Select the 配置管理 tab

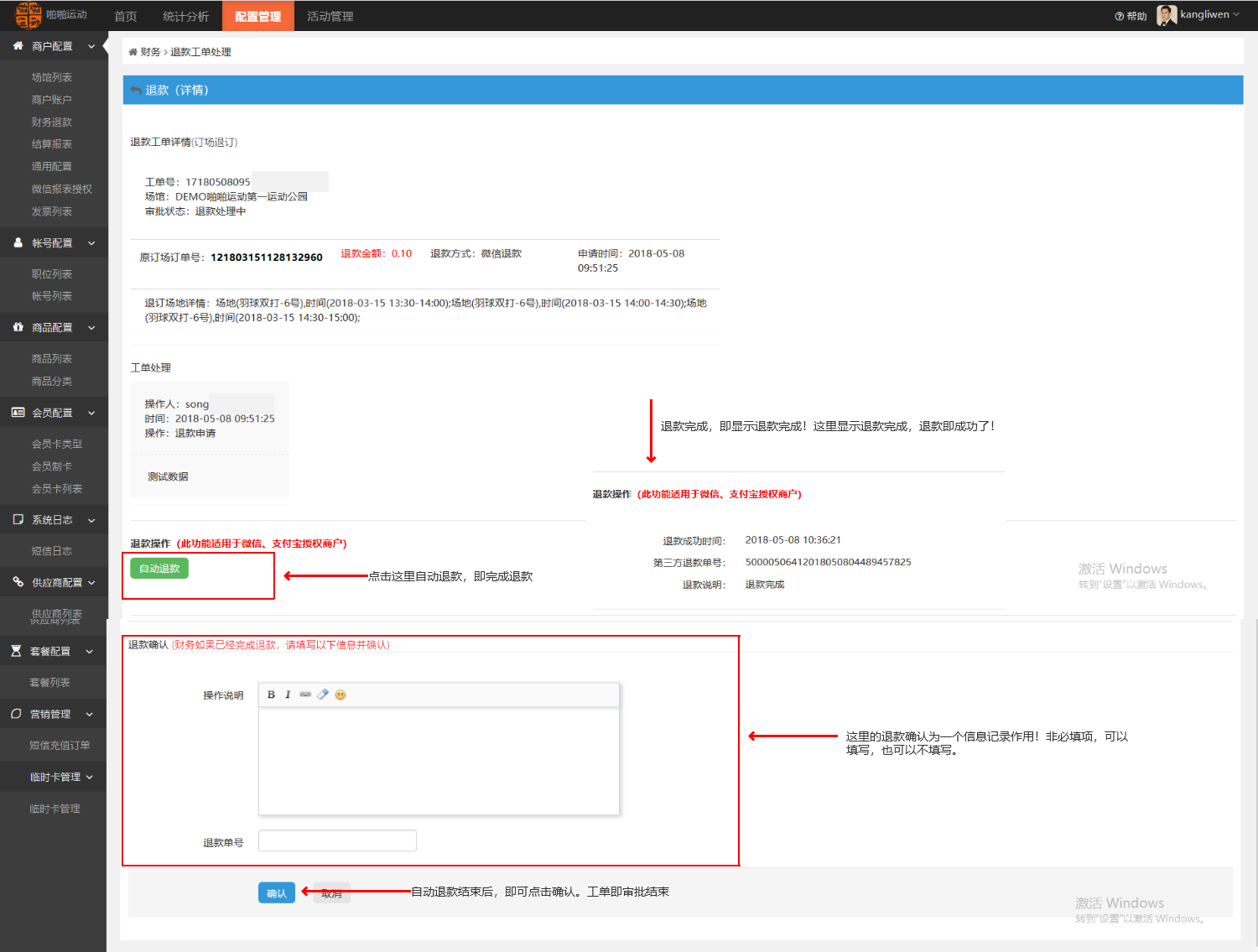click(x=258, y=16)
